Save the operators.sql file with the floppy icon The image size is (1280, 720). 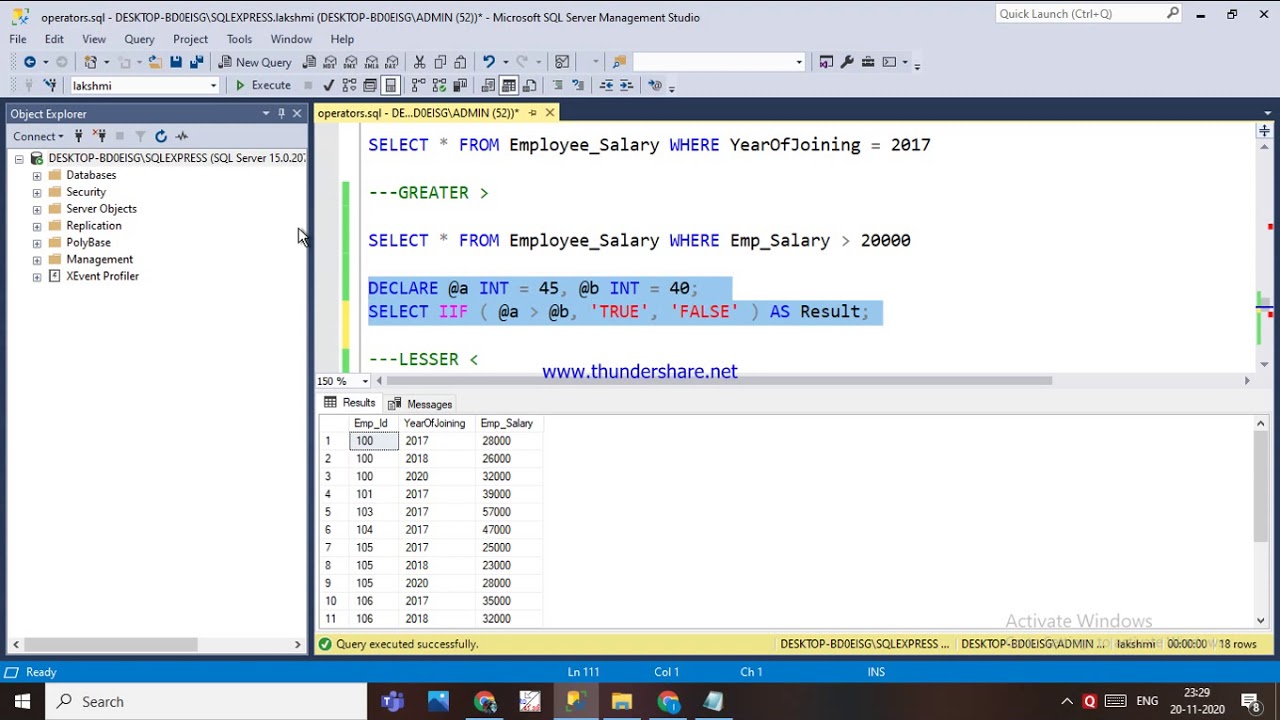click(x=176, y=62)
